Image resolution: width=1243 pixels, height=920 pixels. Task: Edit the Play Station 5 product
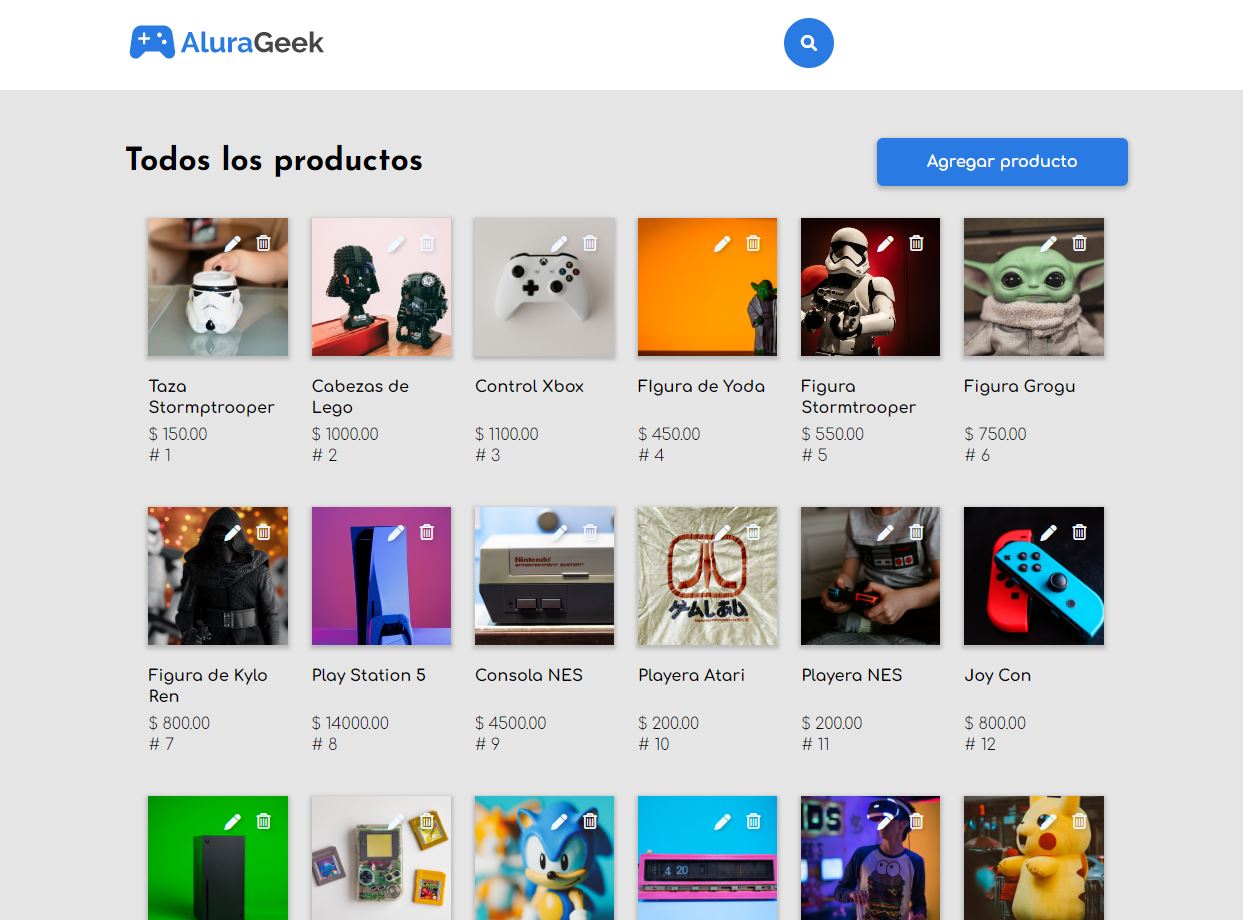394,531
